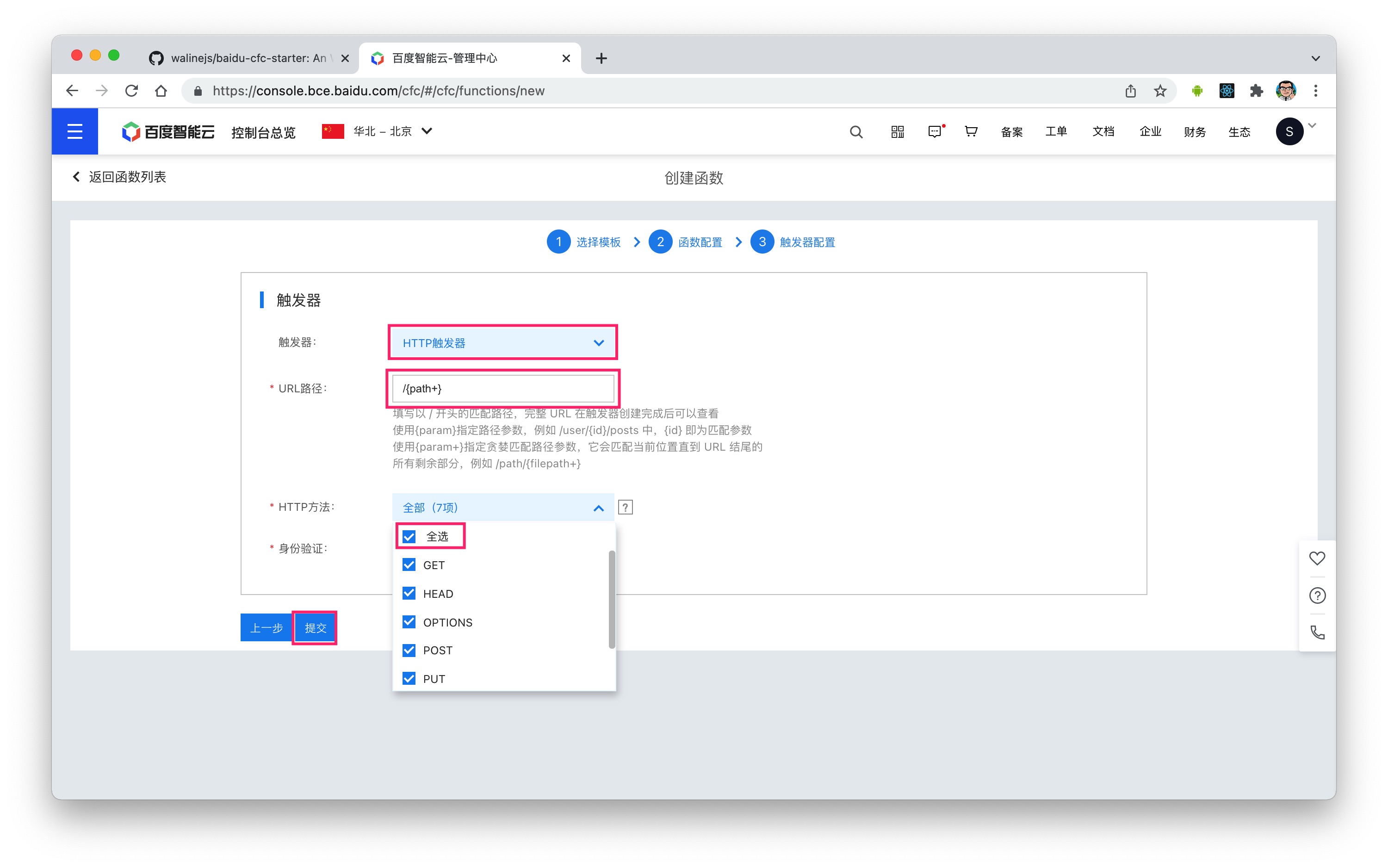Image resolution: width=1388 pixels, height=868 pixels.
Task: Click the help question mark beside HTTP方法
Action: pos(625,508)
